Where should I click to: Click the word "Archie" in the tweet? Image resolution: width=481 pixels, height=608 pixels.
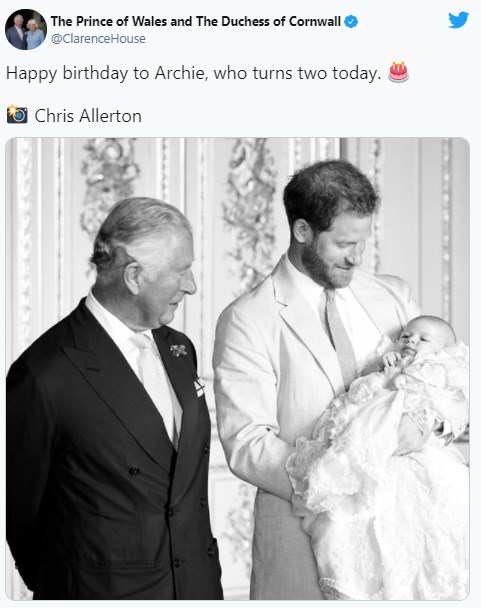(x=180, y=73)
